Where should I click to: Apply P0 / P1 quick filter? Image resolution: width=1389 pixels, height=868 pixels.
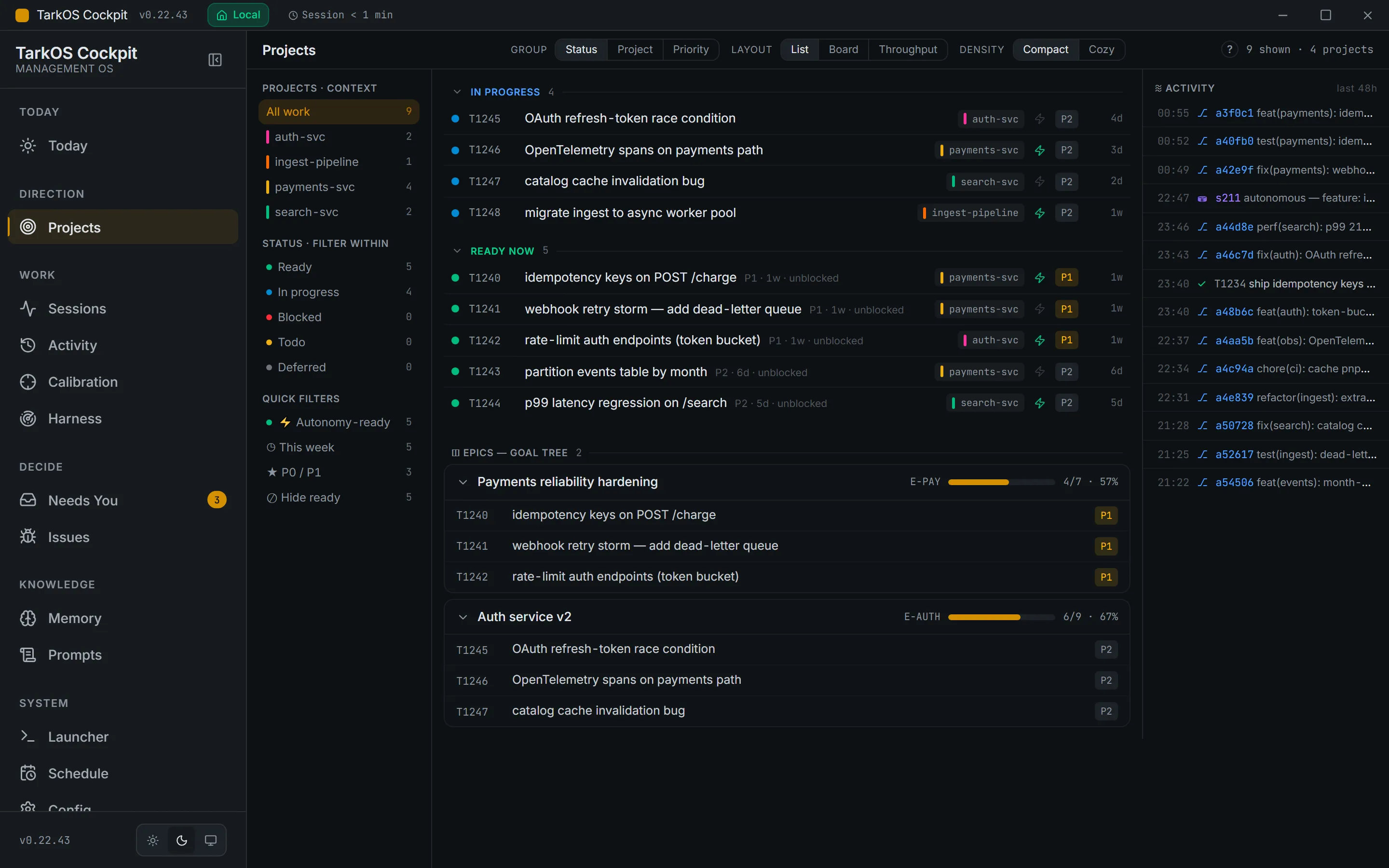coord(339,473)
